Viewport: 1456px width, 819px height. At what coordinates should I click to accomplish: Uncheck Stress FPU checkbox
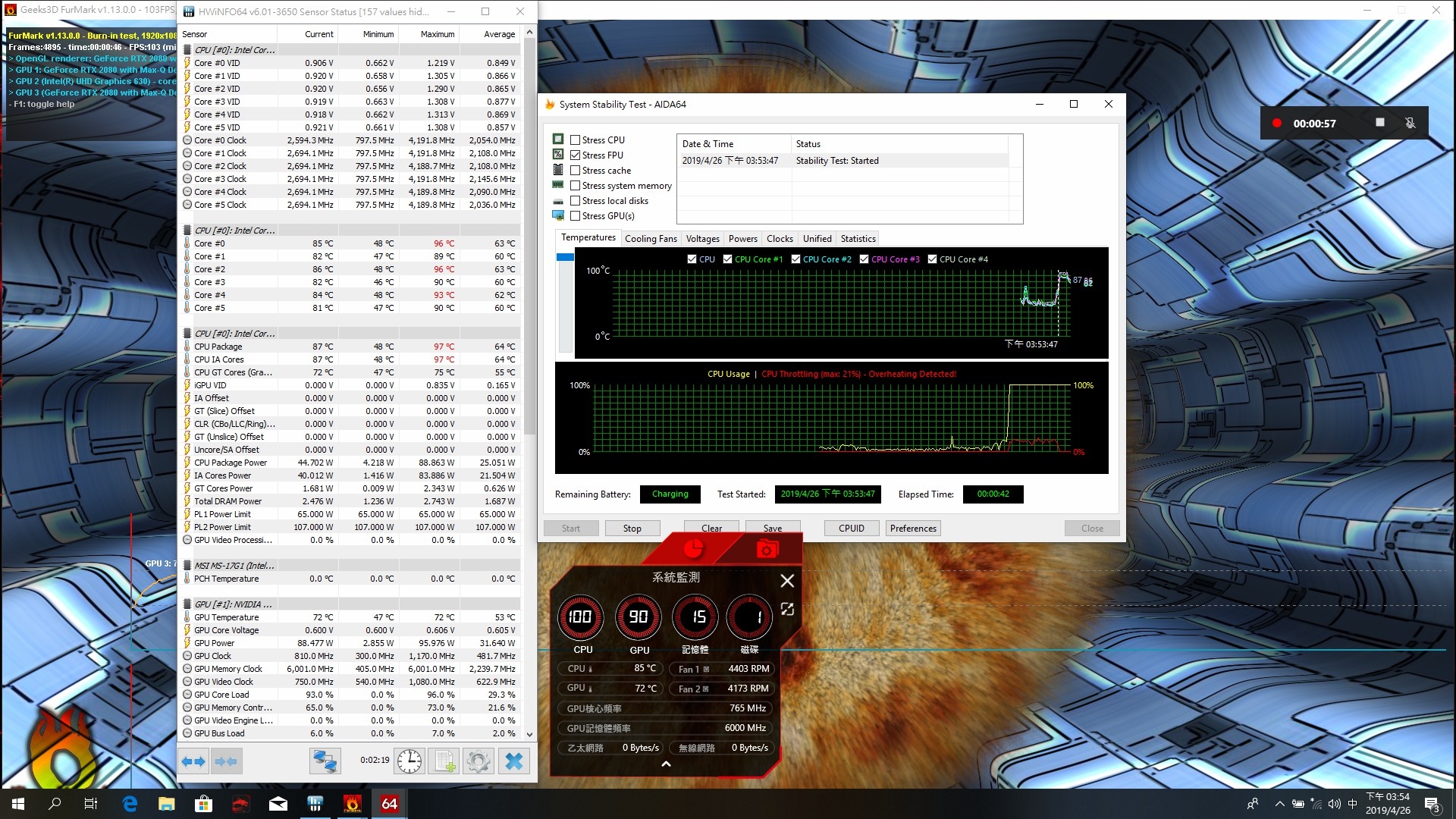[576, 155]
